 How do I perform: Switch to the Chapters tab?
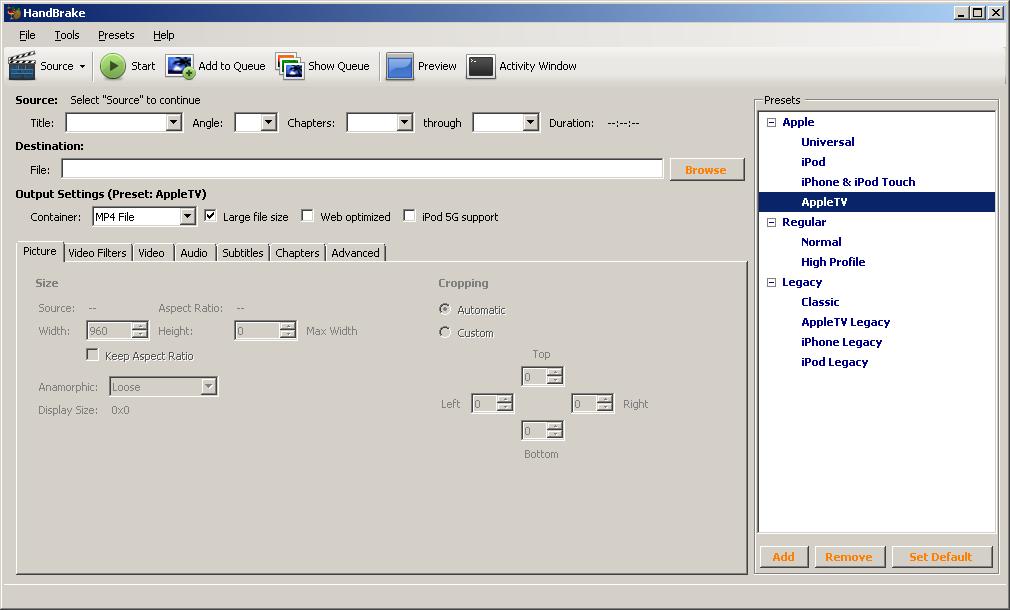pyautogui.click(x=297, y=253)
